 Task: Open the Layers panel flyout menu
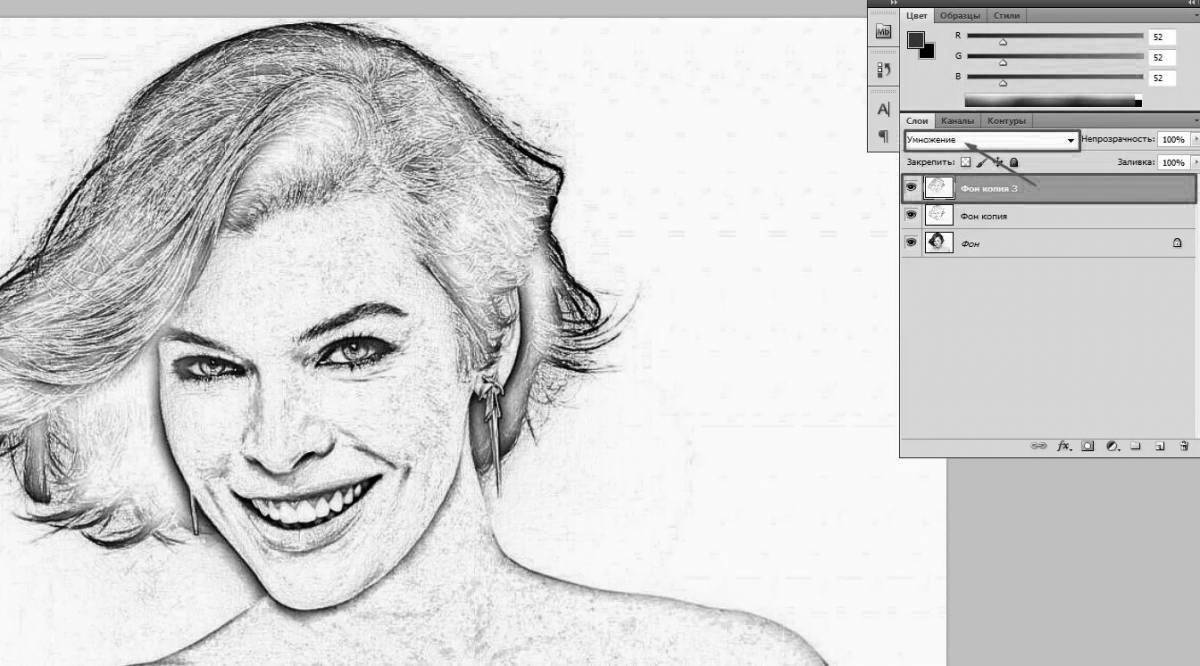point(1196,120)
